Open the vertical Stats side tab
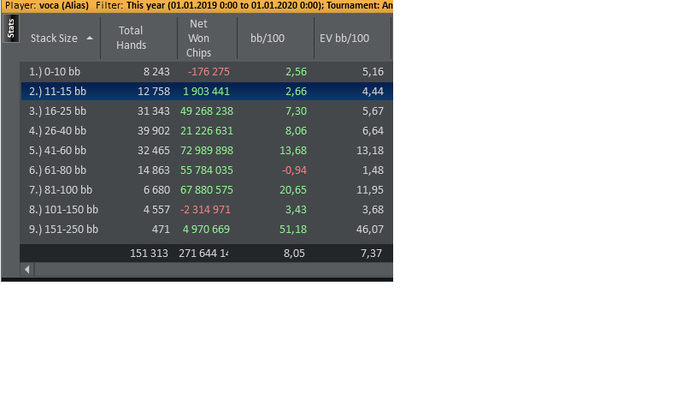The image size is (700, 394). click(x=11, y=29)
